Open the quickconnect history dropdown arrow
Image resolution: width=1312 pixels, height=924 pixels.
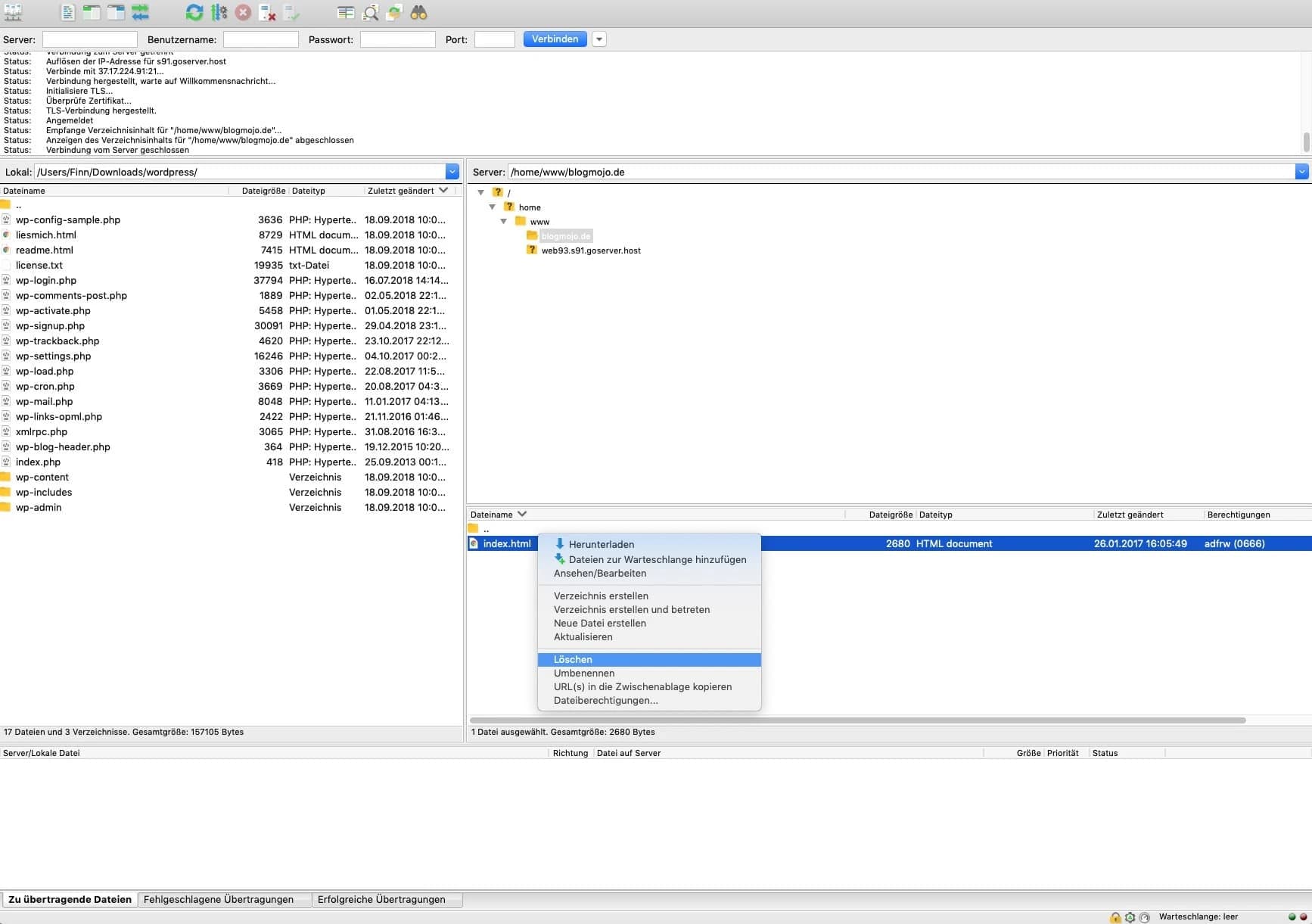coord(598,39)
